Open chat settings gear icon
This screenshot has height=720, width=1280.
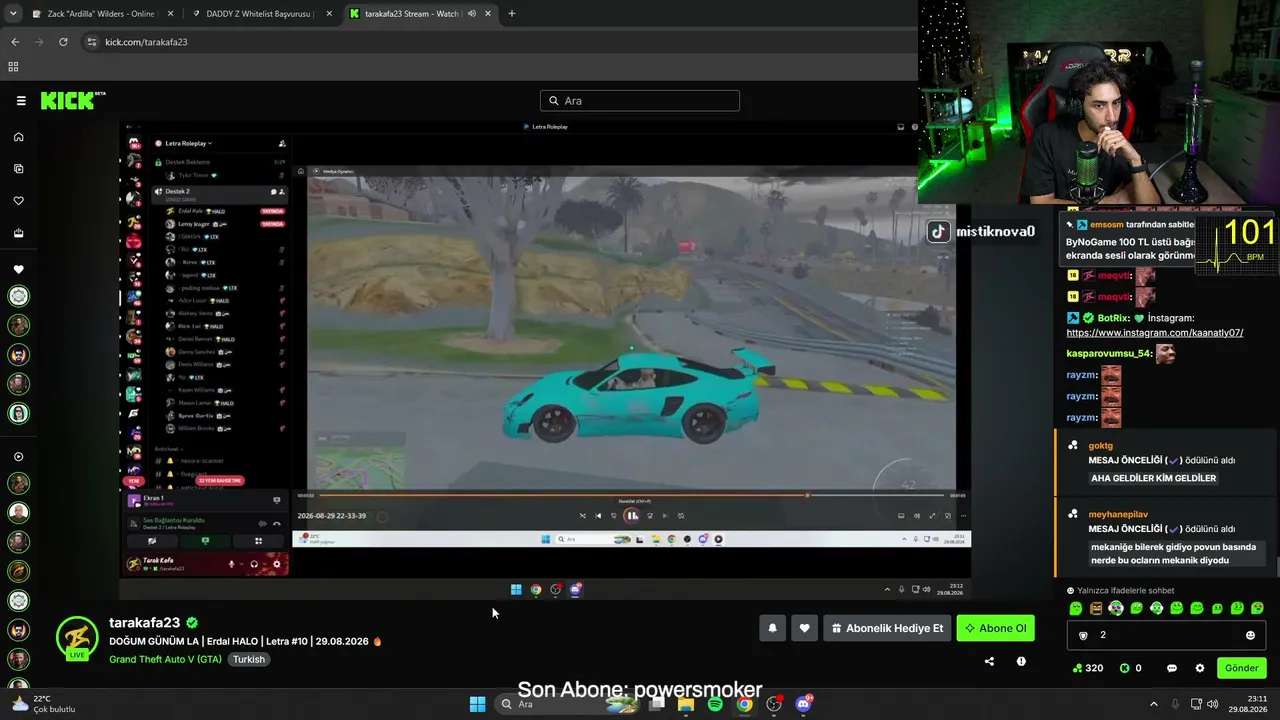click(1199, 668)
